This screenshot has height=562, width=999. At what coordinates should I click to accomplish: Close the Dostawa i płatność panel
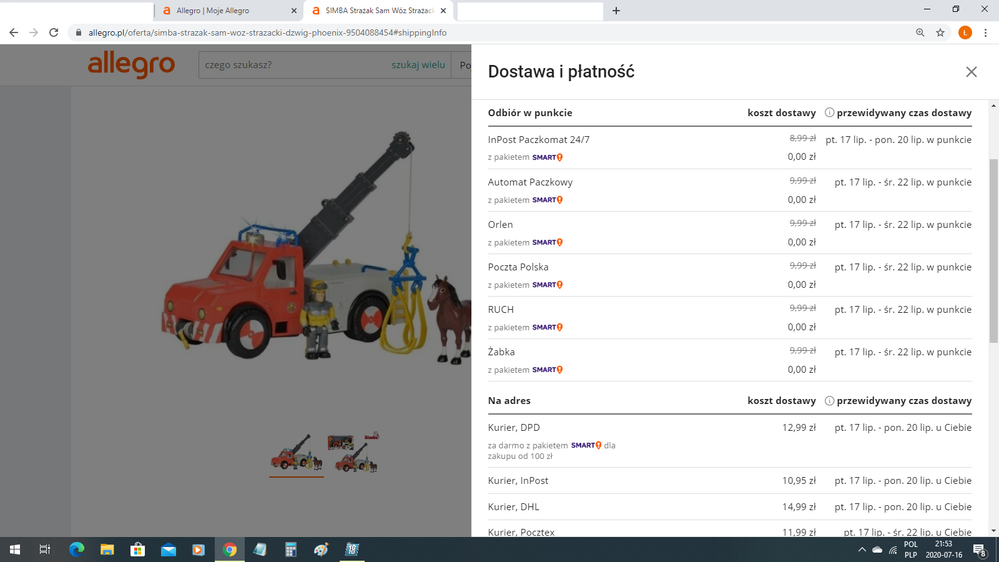pyautogui.click(x=971, y=72)
